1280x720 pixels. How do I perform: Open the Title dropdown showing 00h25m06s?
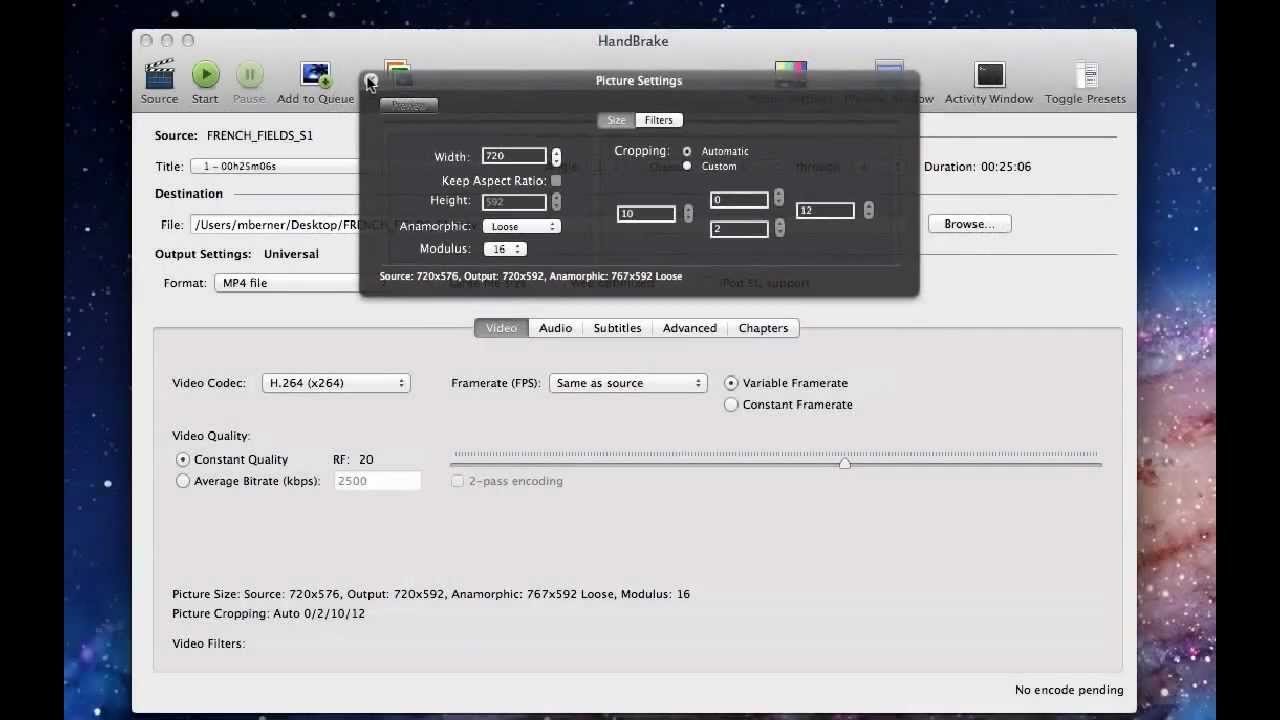tap(277, 166)
